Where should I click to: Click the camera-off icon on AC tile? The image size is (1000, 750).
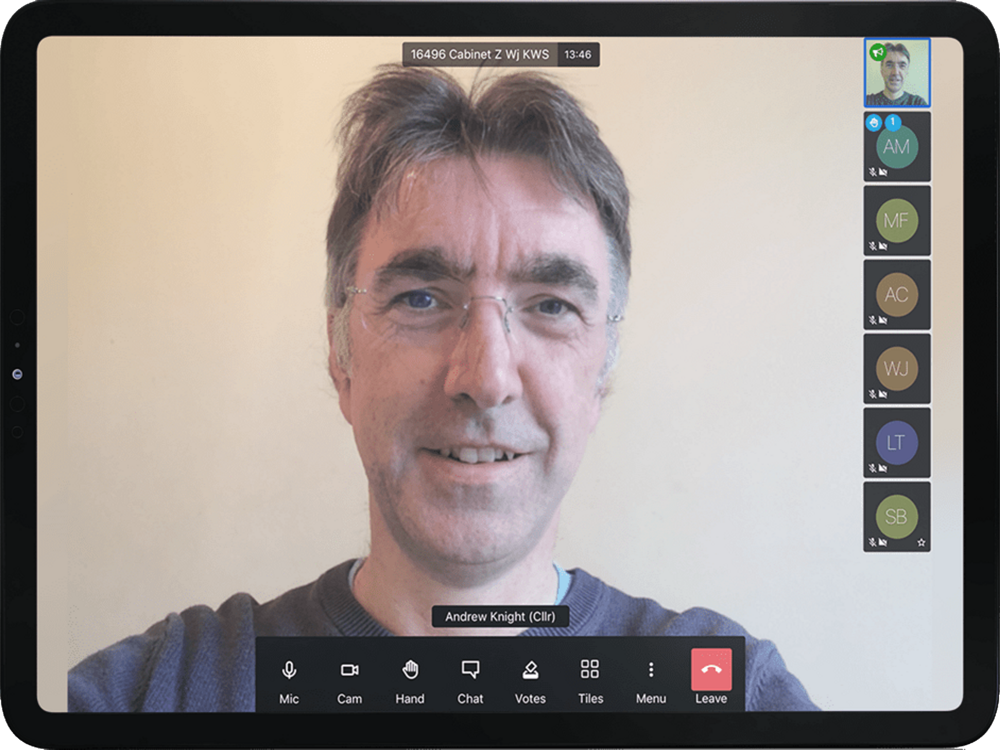883,320
